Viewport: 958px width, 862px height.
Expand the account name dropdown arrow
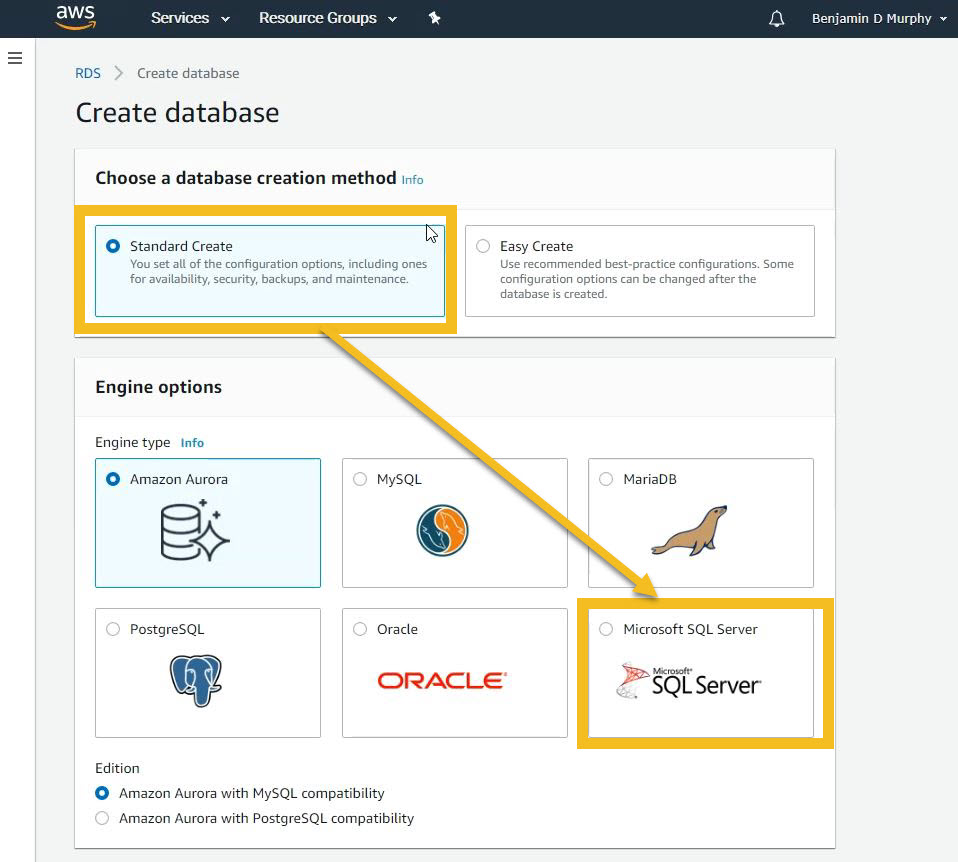(943, 19)
